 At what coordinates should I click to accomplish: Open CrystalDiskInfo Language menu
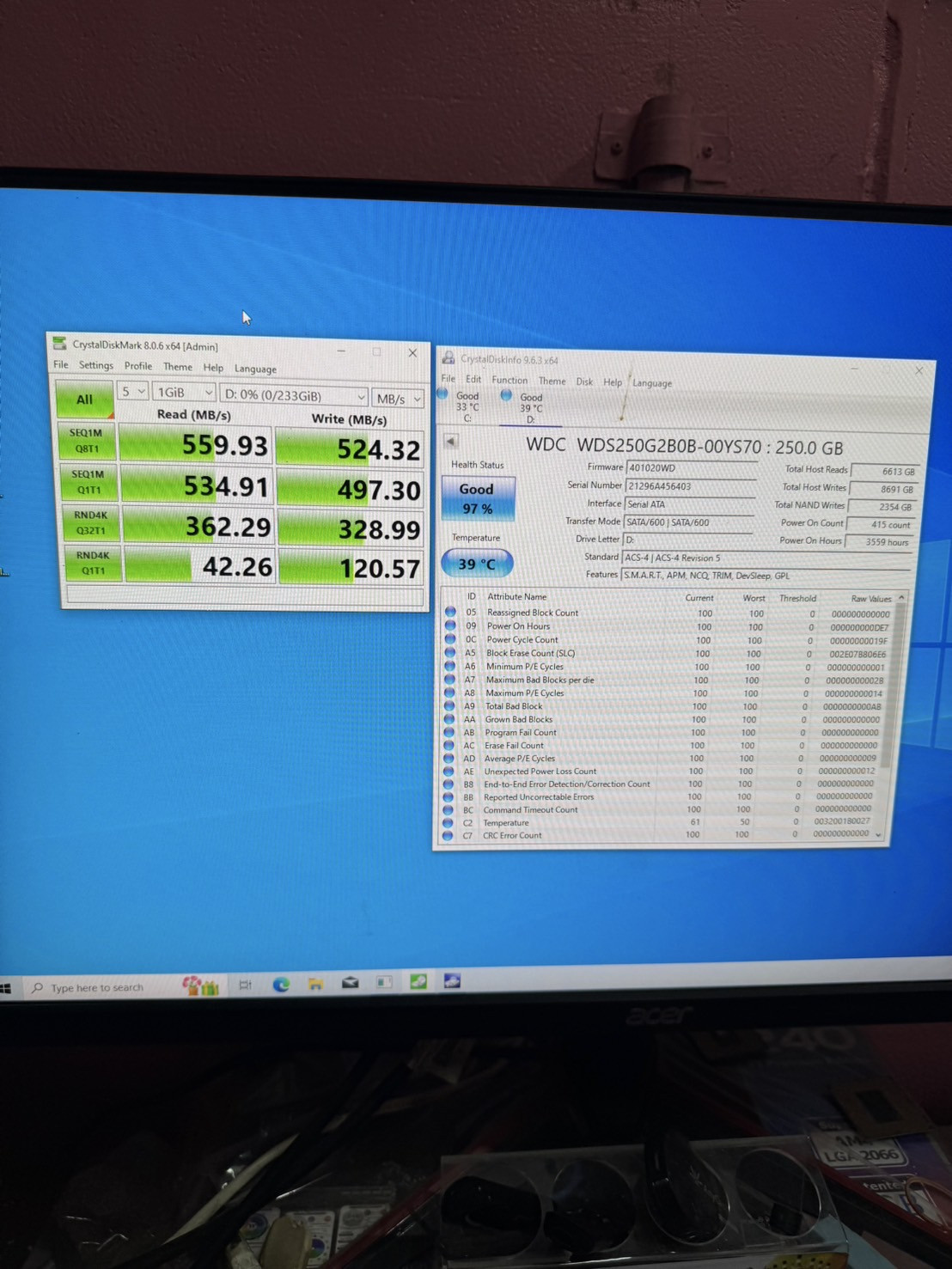(652, 383)
